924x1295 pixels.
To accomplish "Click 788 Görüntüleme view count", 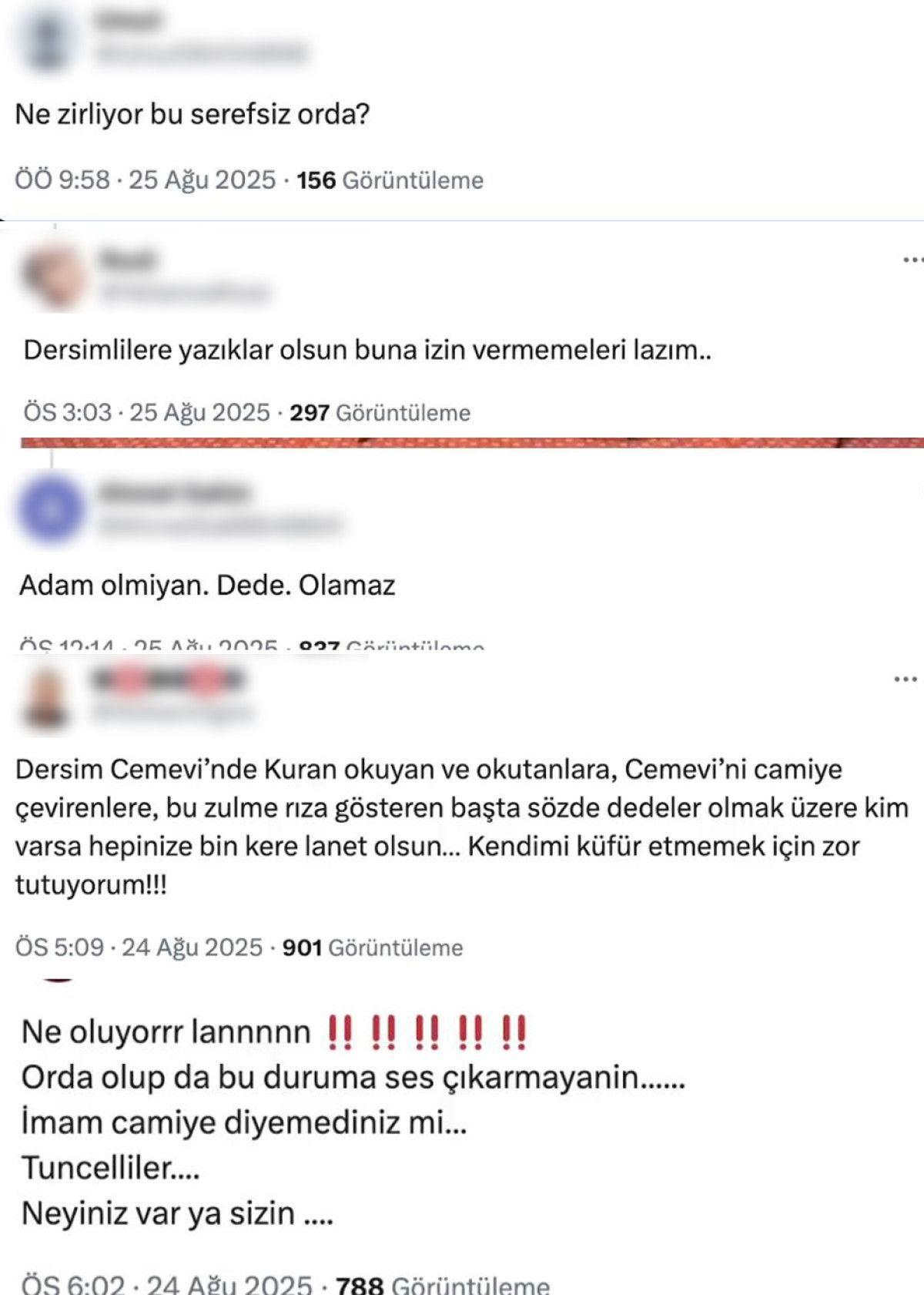I will point(443,1284).
